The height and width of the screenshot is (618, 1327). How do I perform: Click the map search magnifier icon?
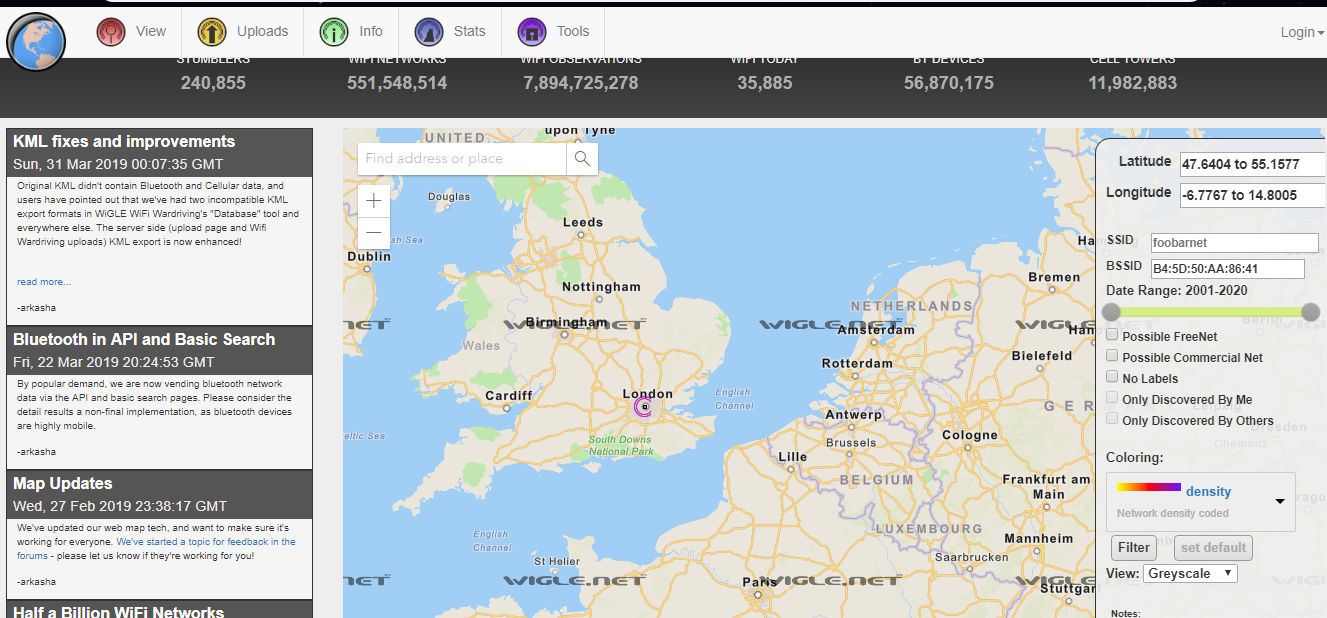[582, 158]
